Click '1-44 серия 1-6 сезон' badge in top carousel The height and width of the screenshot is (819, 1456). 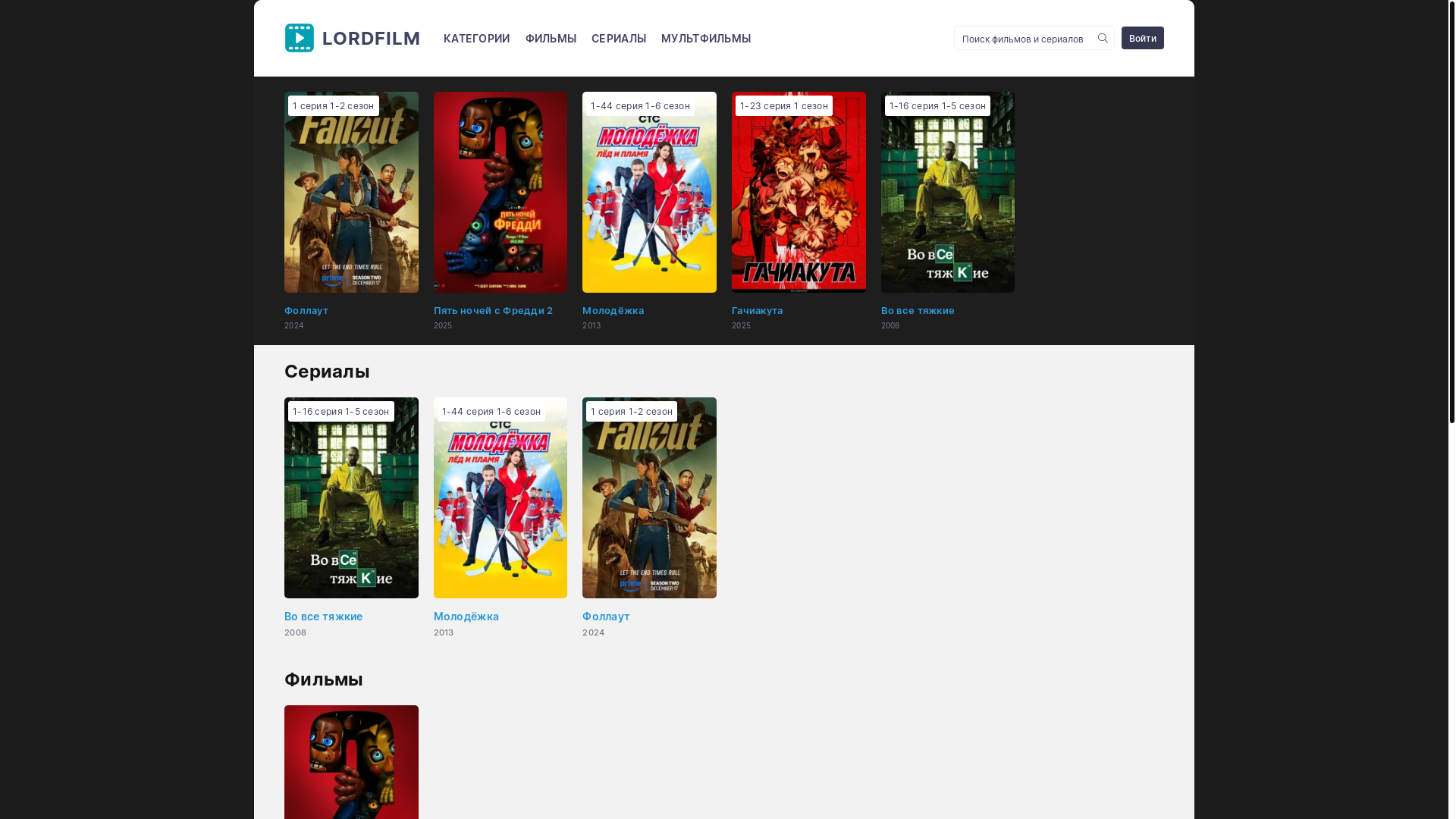pyautogui.click(x=640, y=105)
